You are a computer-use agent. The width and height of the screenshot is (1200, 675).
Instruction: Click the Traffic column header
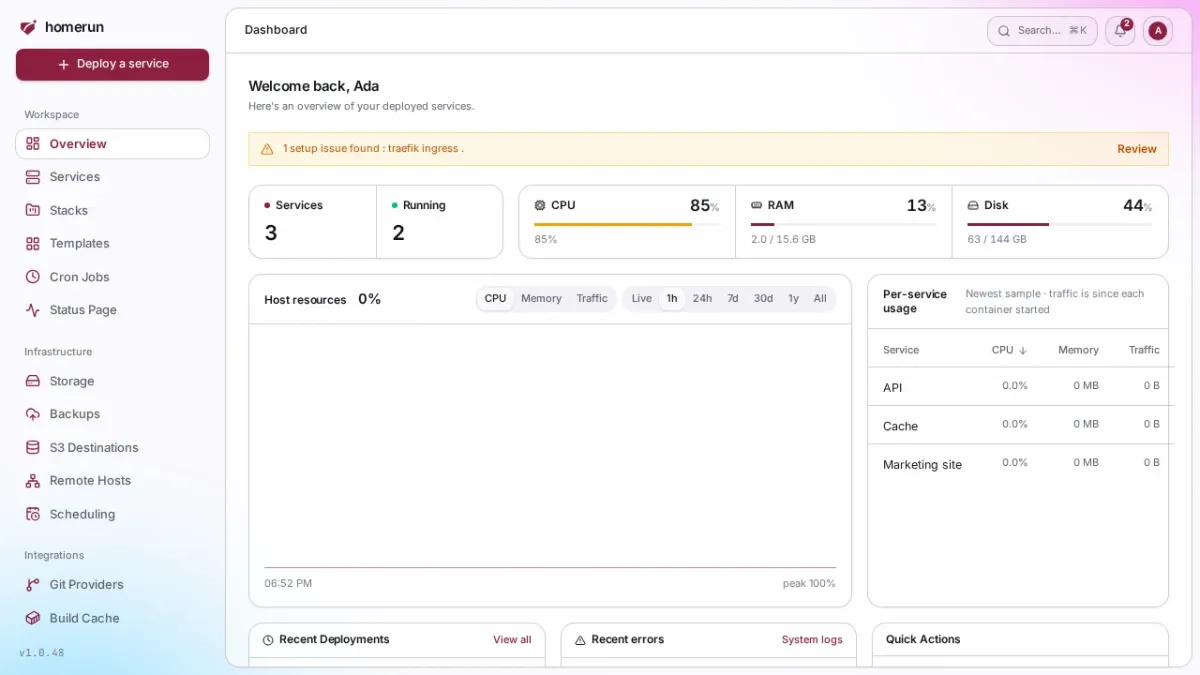[1144, 350]
